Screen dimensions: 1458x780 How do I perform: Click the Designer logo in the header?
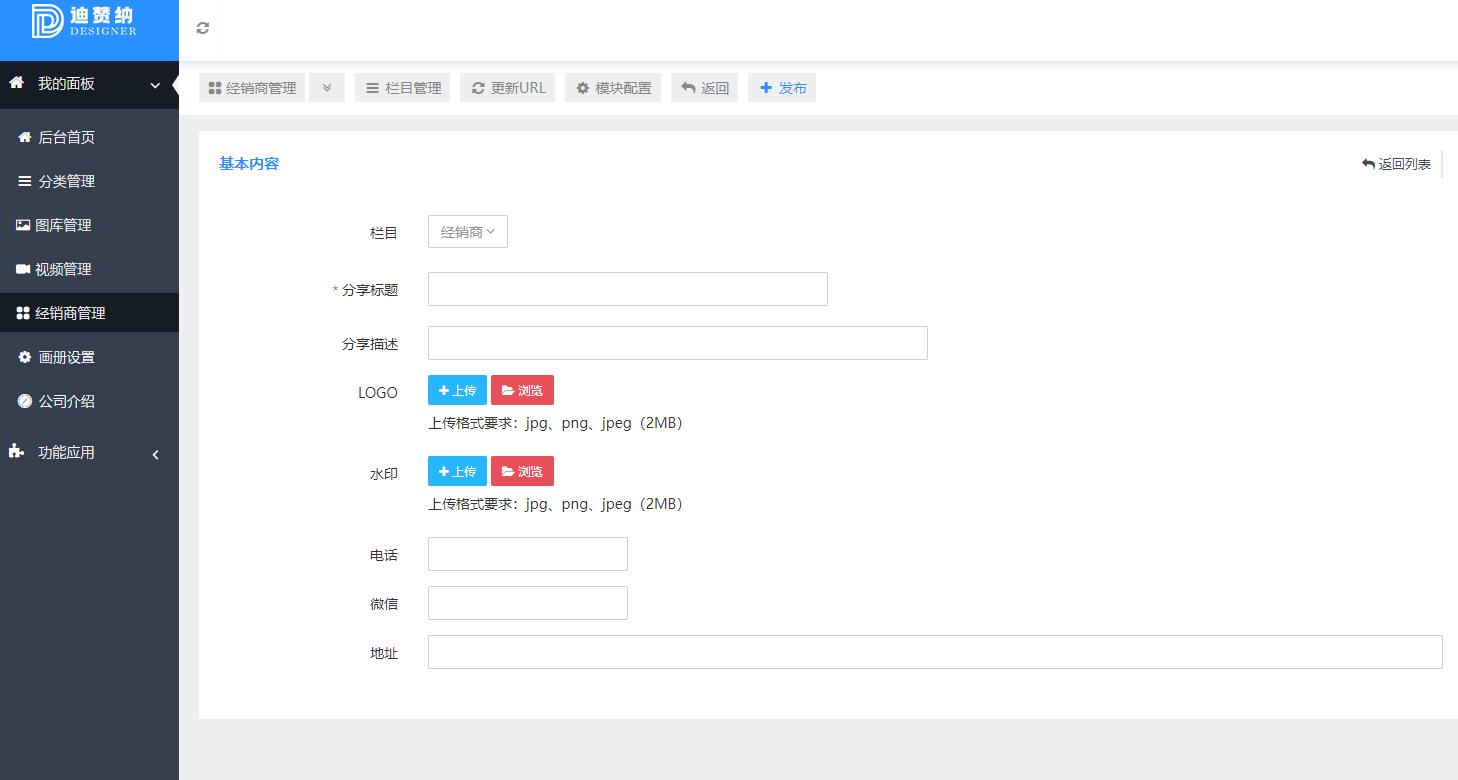[x=85, y=22]
